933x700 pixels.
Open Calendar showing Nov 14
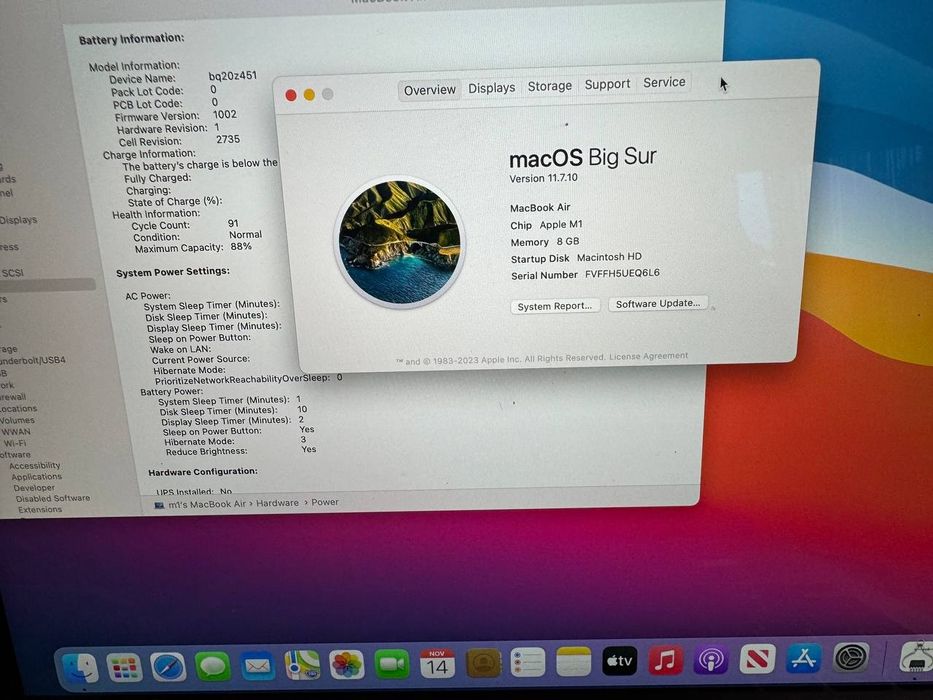[437, 663]
